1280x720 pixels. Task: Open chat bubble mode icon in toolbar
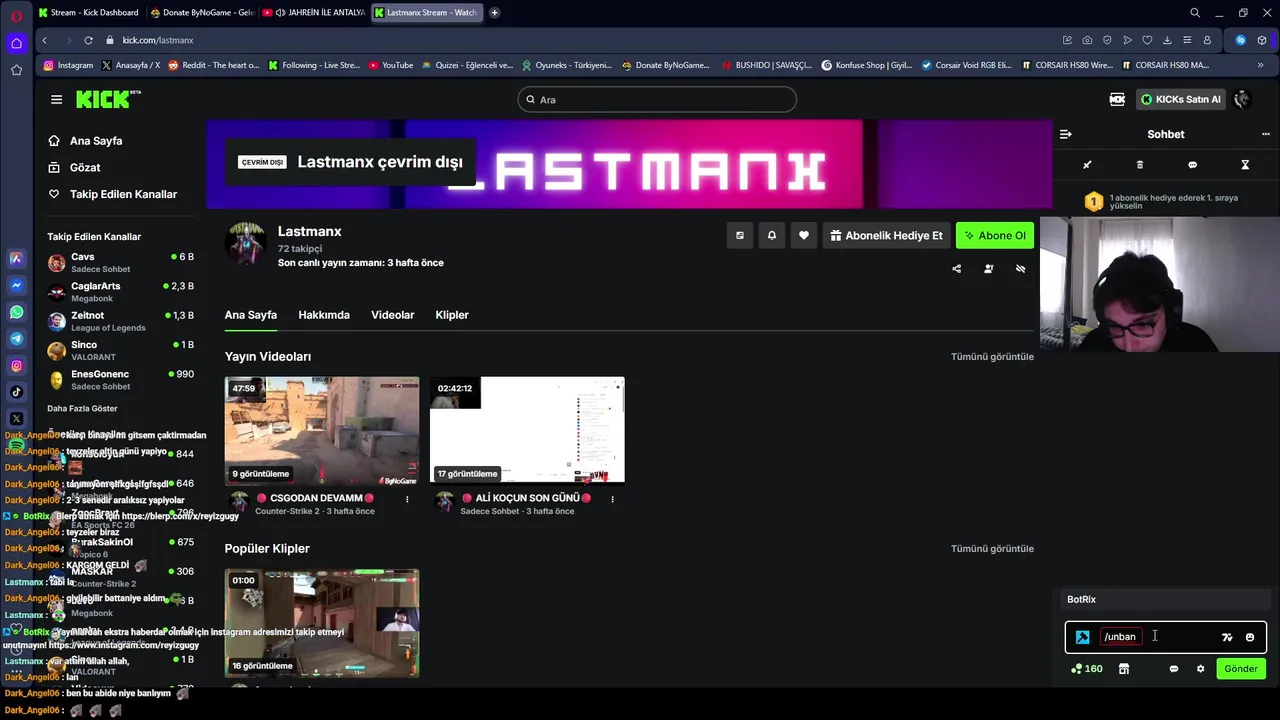1192,165
